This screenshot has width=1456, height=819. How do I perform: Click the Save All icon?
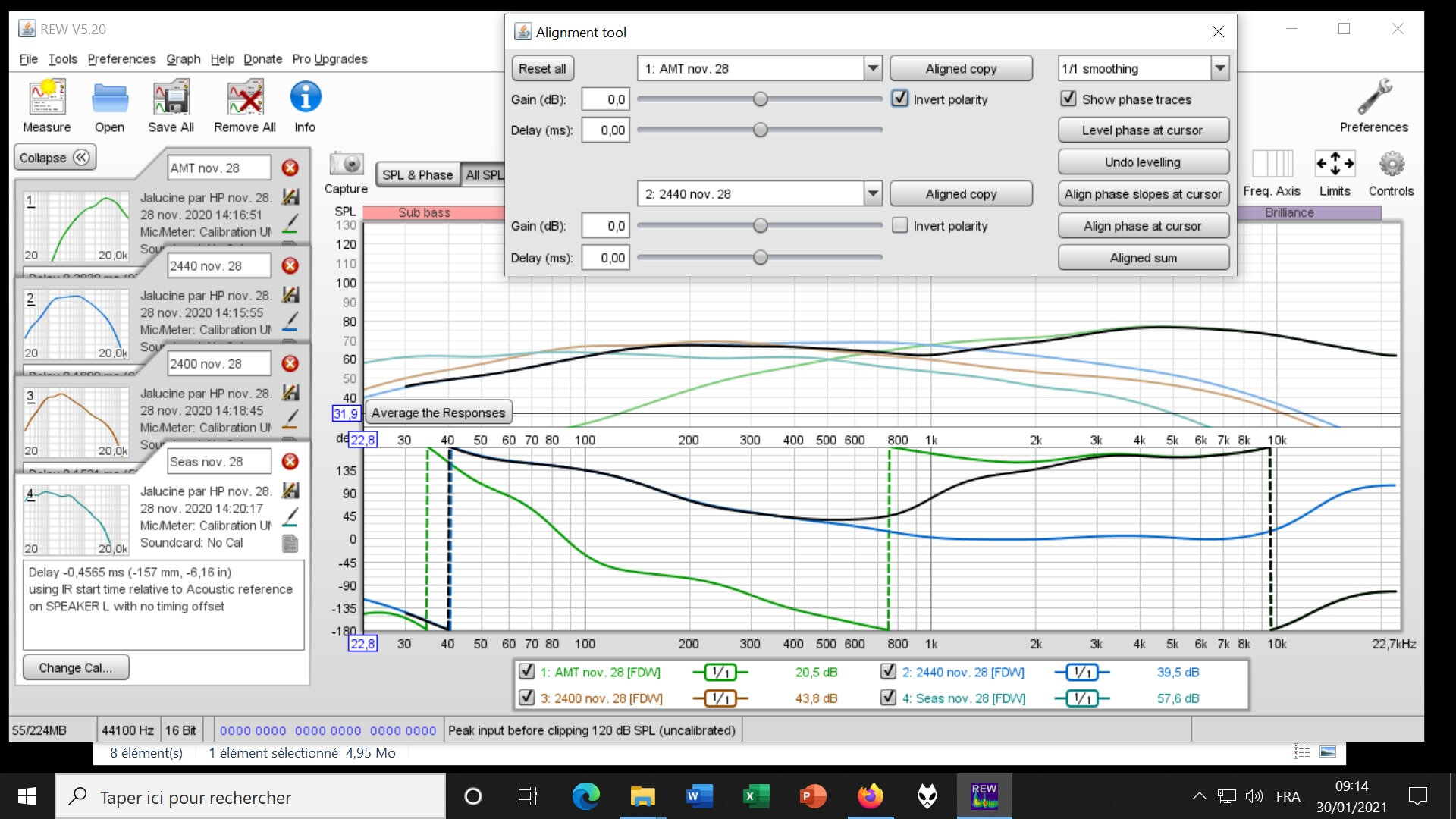click(x=171, y=98)
